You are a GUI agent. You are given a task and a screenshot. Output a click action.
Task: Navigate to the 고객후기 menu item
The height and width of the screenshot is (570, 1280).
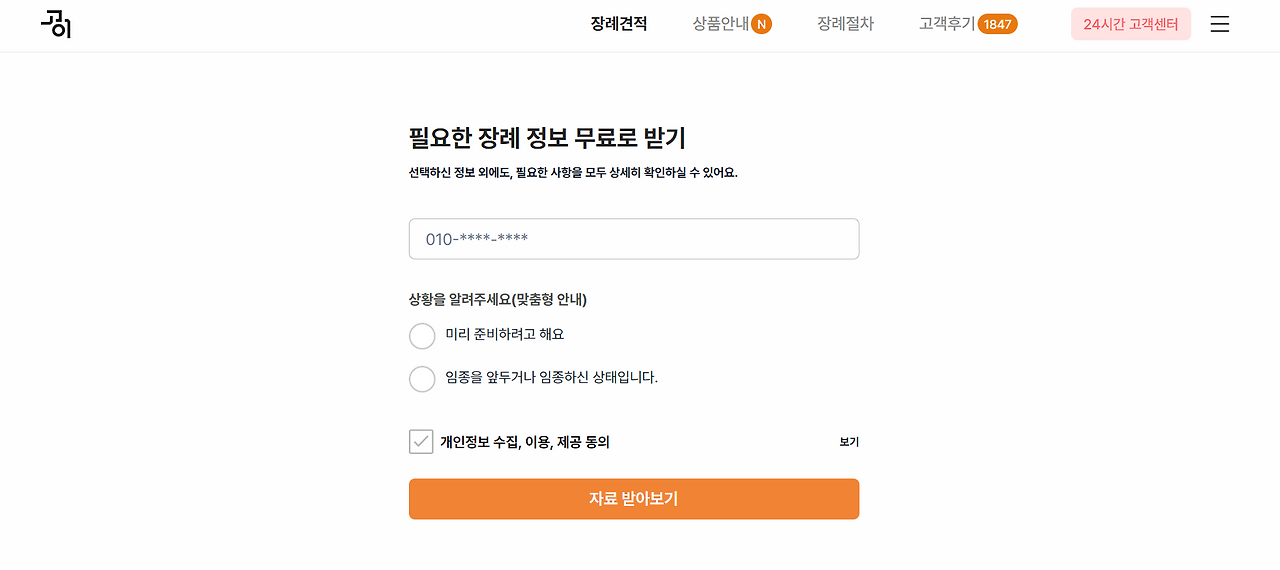946,24
